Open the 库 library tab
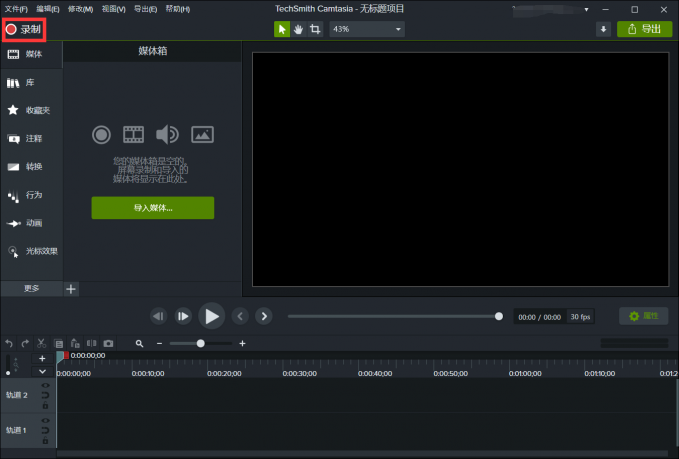The height and width of the screenshot is (459, 679). pyautogui.click(x=31, y=83)
